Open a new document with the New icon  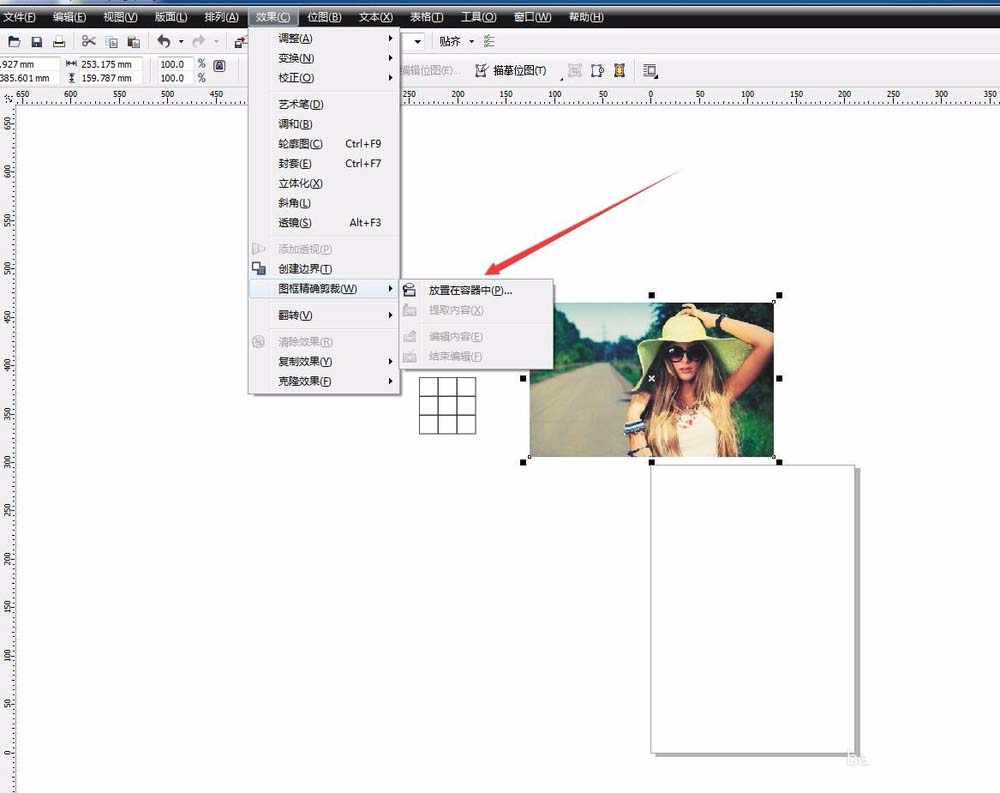pyautogui.click(x=14, y=41)
